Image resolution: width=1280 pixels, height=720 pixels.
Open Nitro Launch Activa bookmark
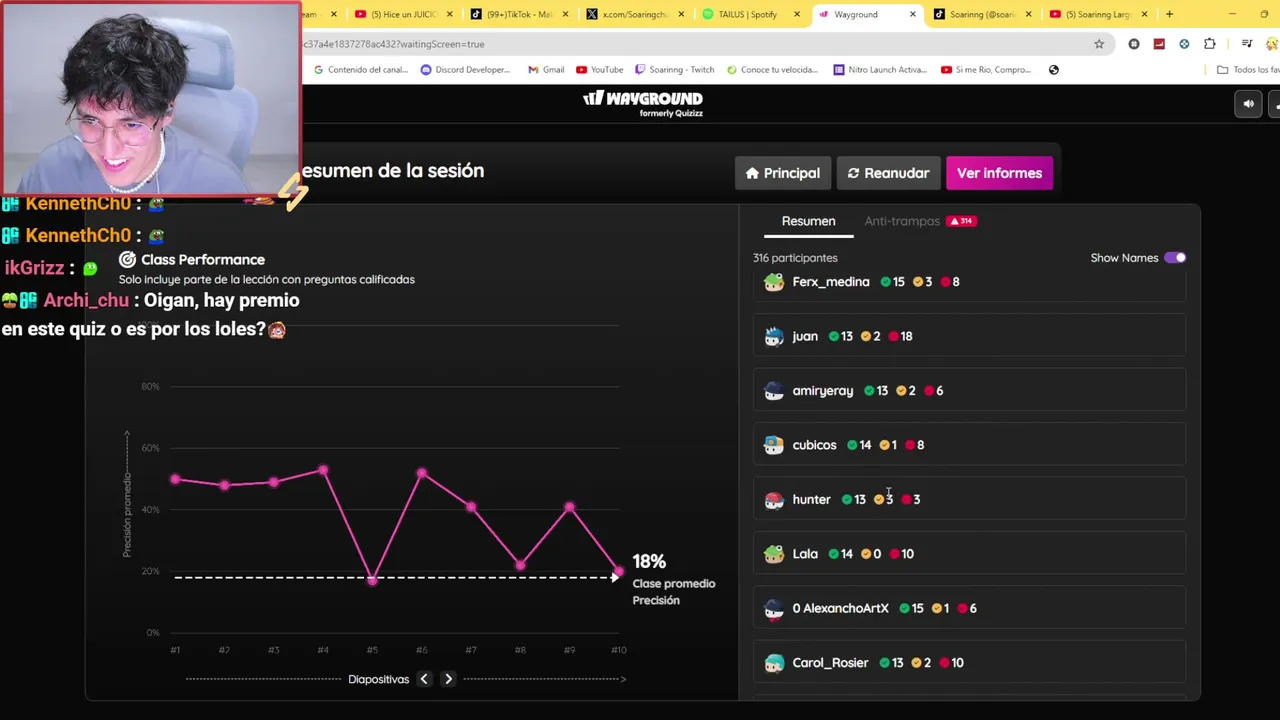point(880,70)
